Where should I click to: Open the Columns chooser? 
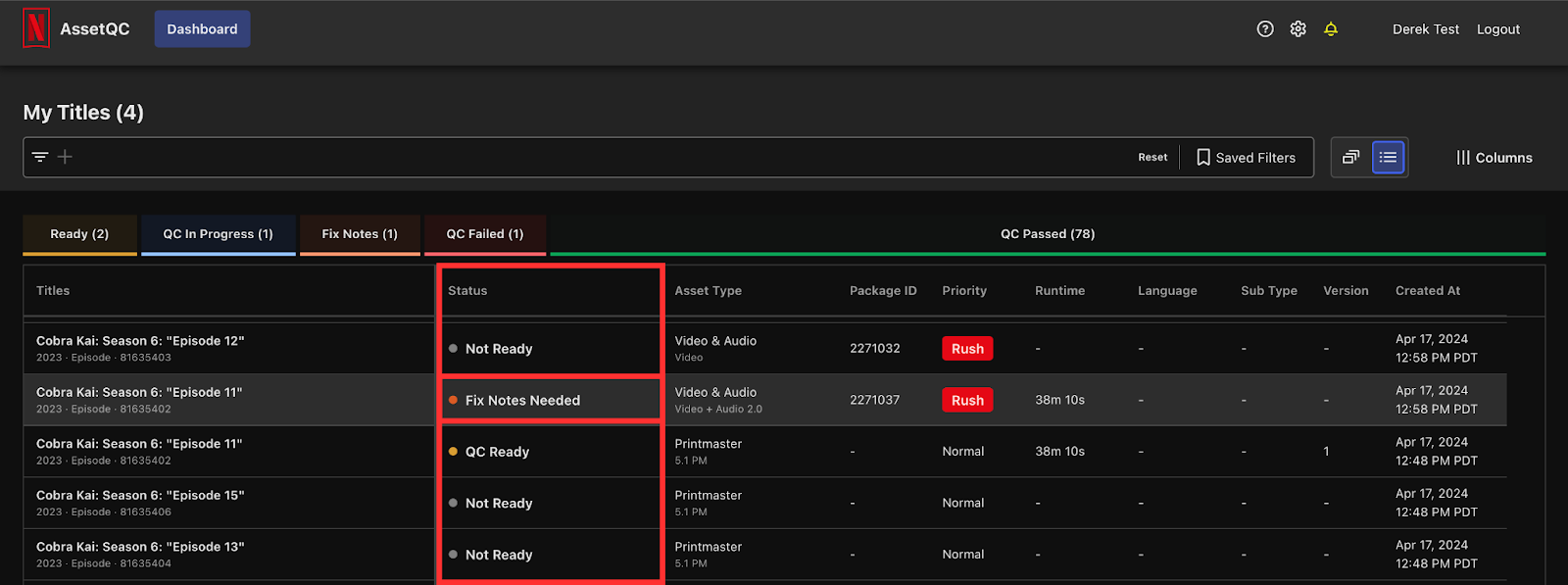(1494, 158)
